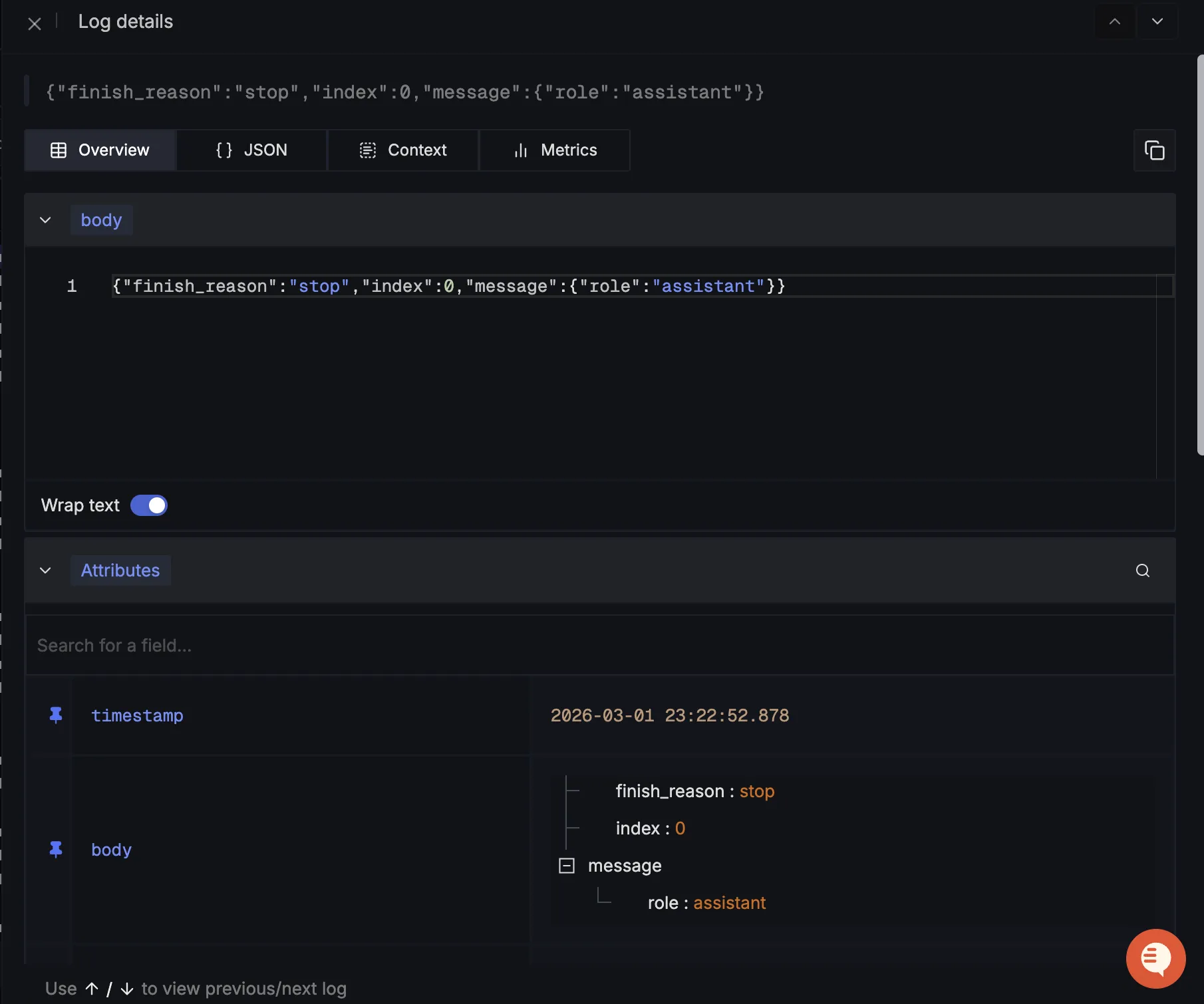Select the Metrics tab
Screen dimensions: 1204x1004
[x=555, y=150]
